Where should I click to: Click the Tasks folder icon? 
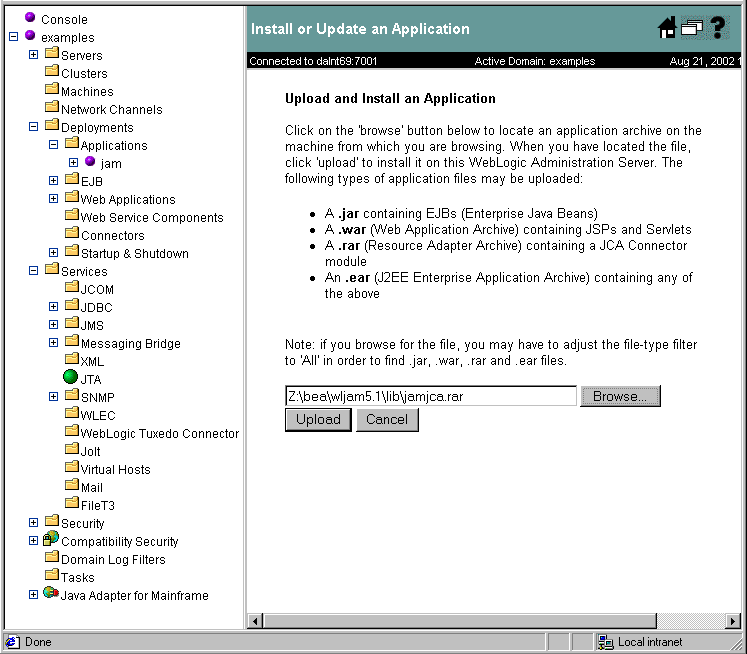pyautogui.click(x=51, y=574)
